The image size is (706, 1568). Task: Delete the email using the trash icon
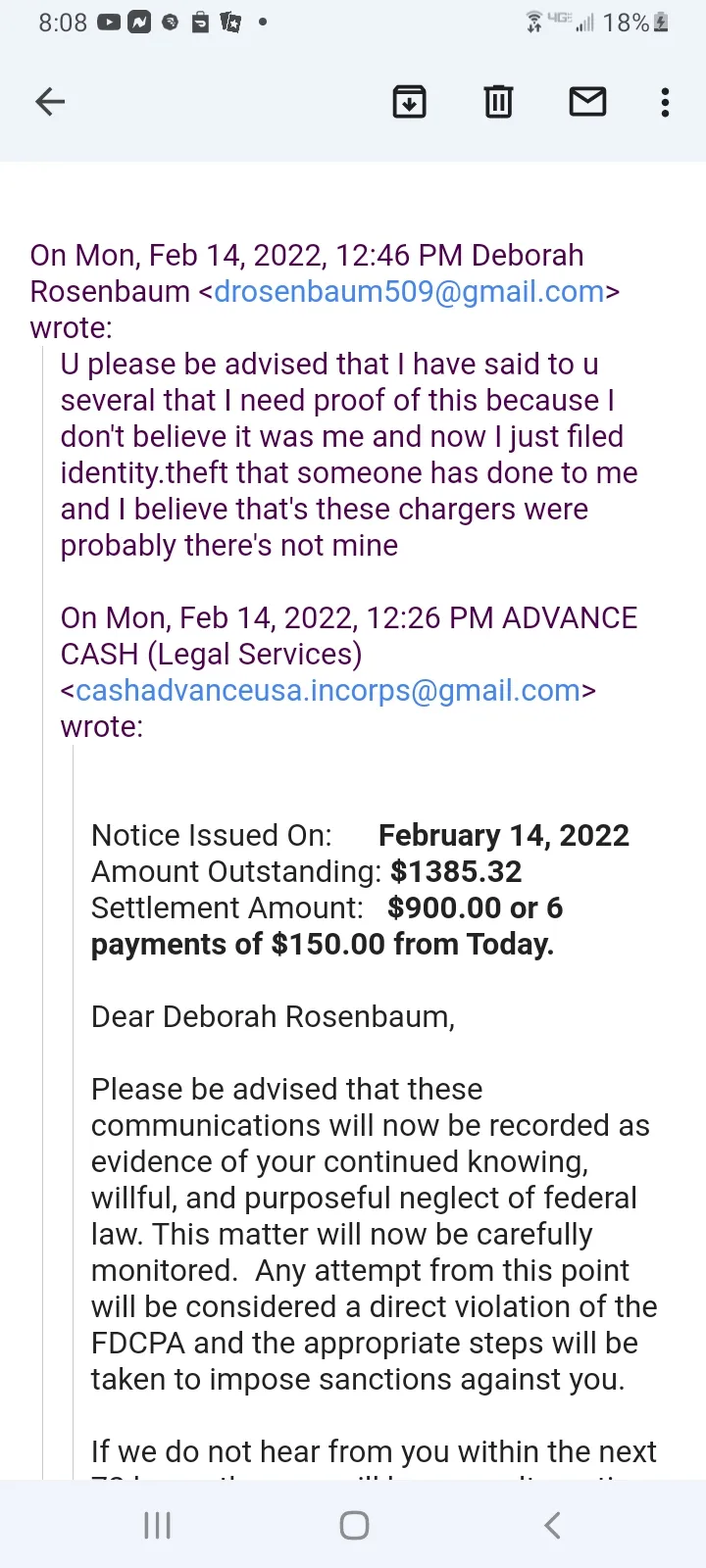[498, 102]
